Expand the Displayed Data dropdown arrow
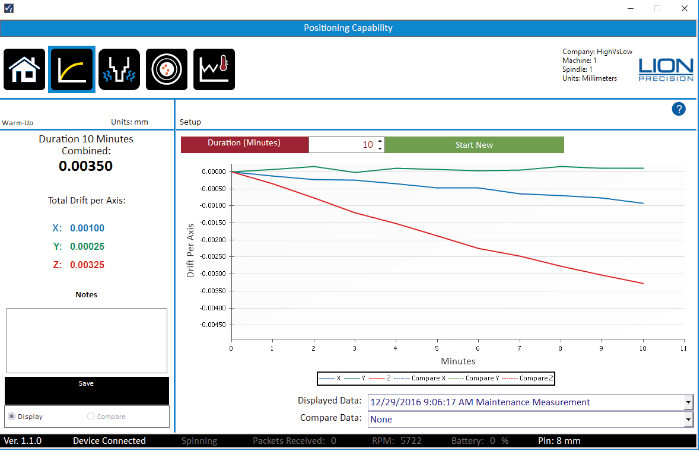Image resolution: width=700 pixels, height=451 pixels. coord(688,402)
